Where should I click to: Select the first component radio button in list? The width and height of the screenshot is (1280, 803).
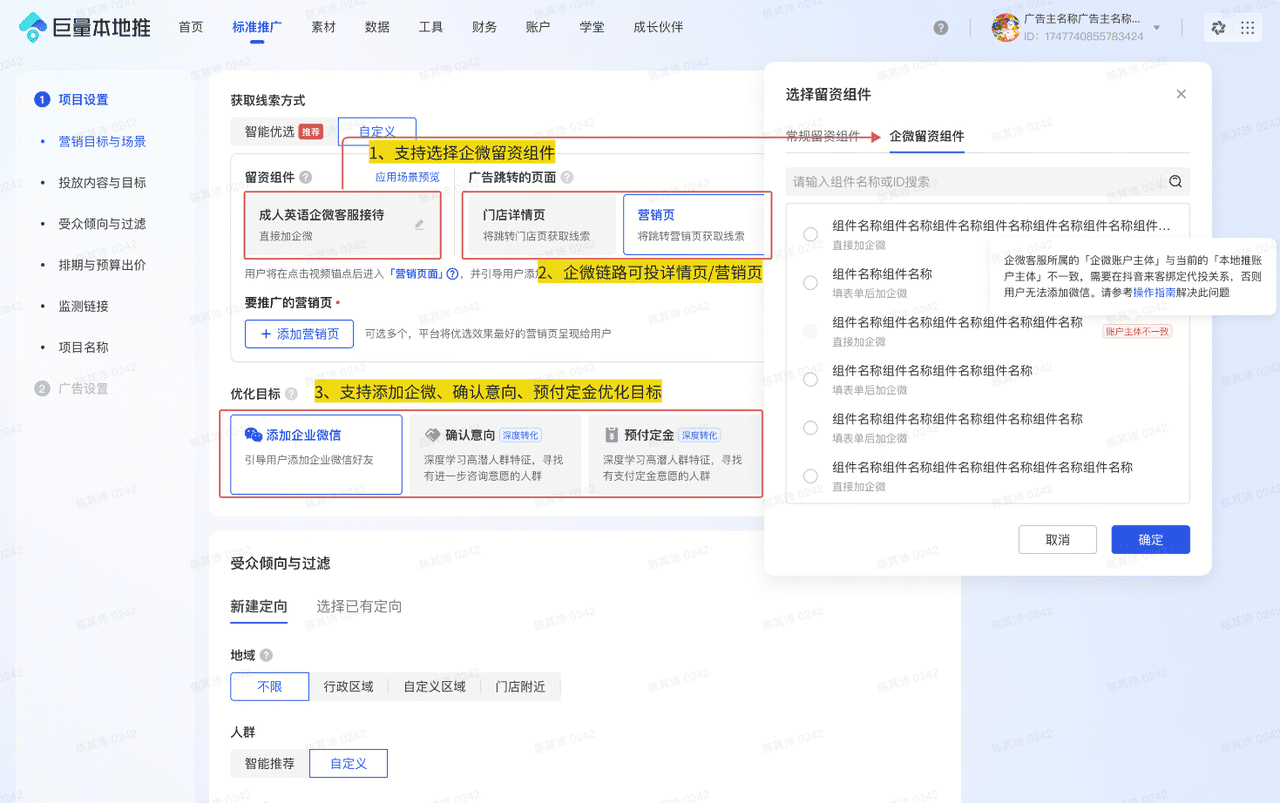click(810, 234)
